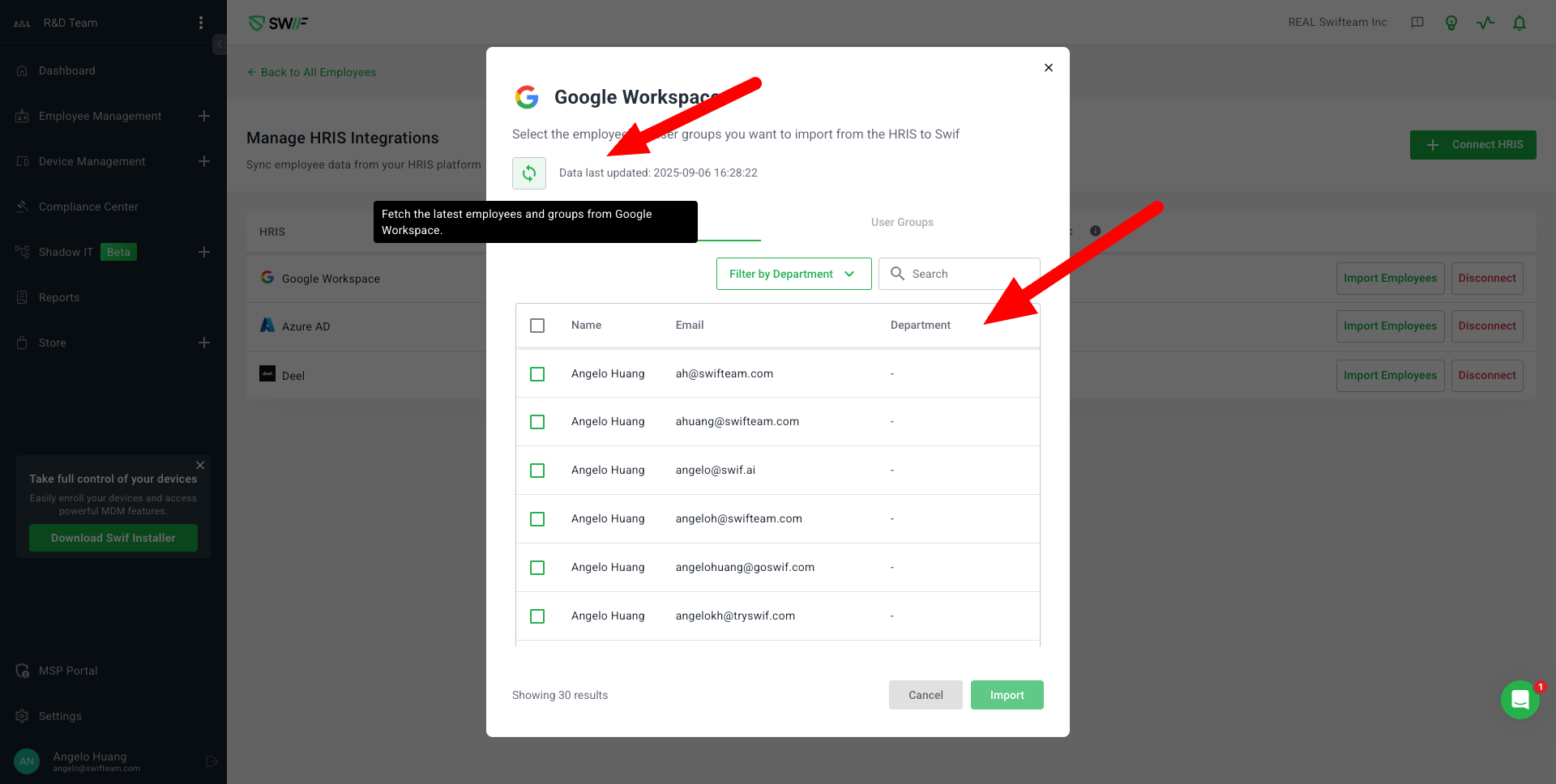Expand Employee Management in the sidebar
The width and height of the screenshot is (1556, 784).
coord(204,116)
